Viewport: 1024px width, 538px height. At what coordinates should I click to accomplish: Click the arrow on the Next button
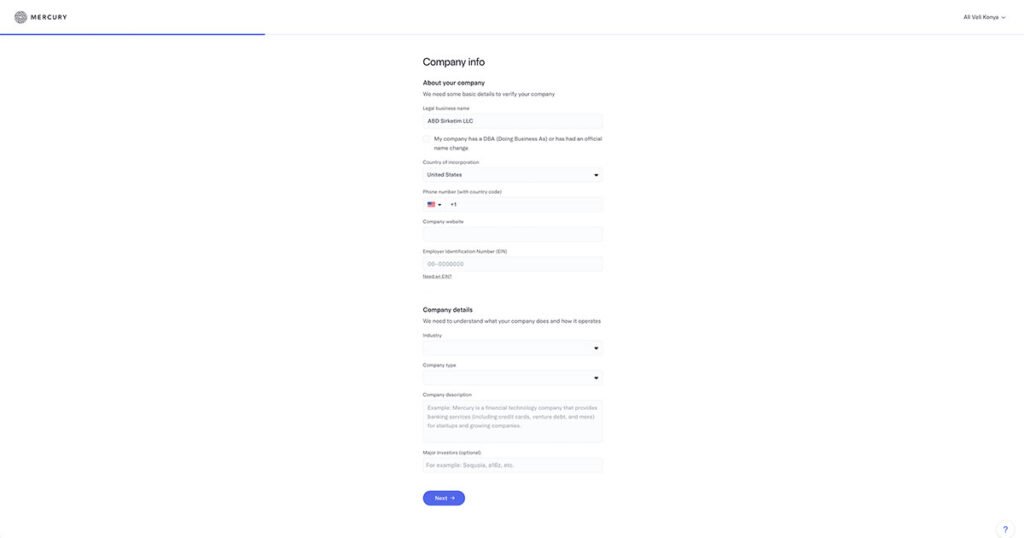[453, 498]
